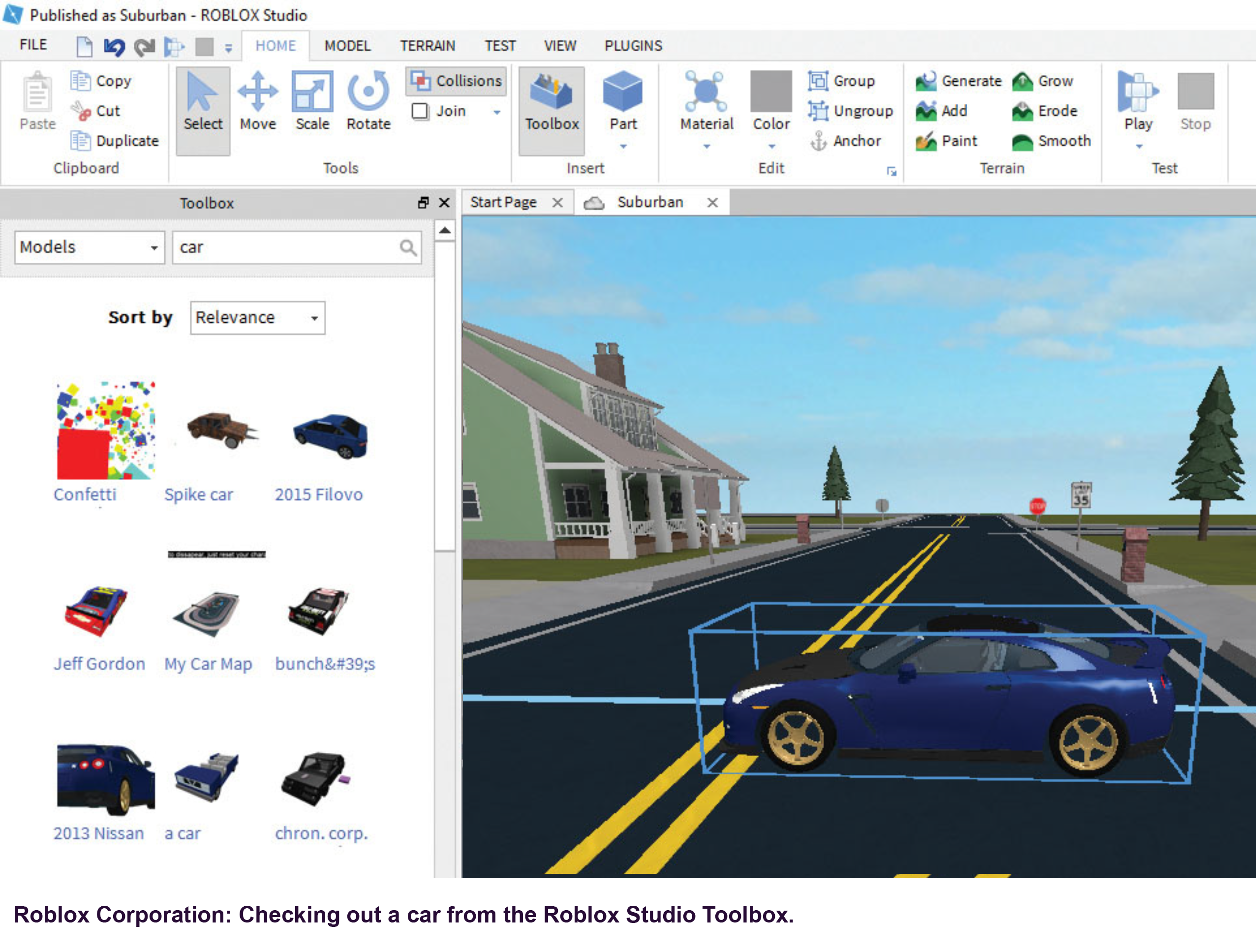Click the toolbox search field
Viewport: 1256px width, 952px height.
tap(287, 247)
